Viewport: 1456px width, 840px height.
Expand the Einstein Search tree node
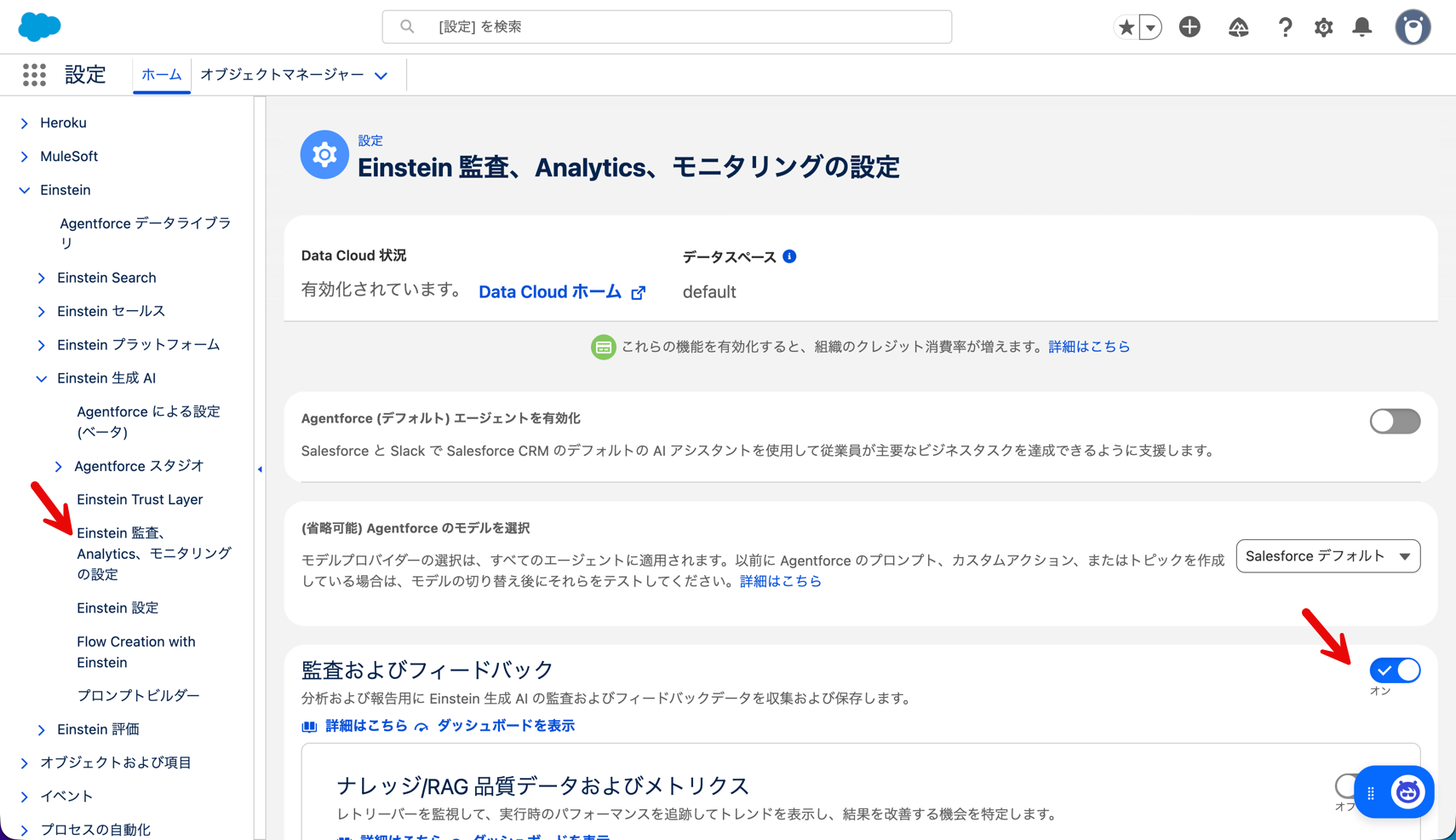[42, 278]
